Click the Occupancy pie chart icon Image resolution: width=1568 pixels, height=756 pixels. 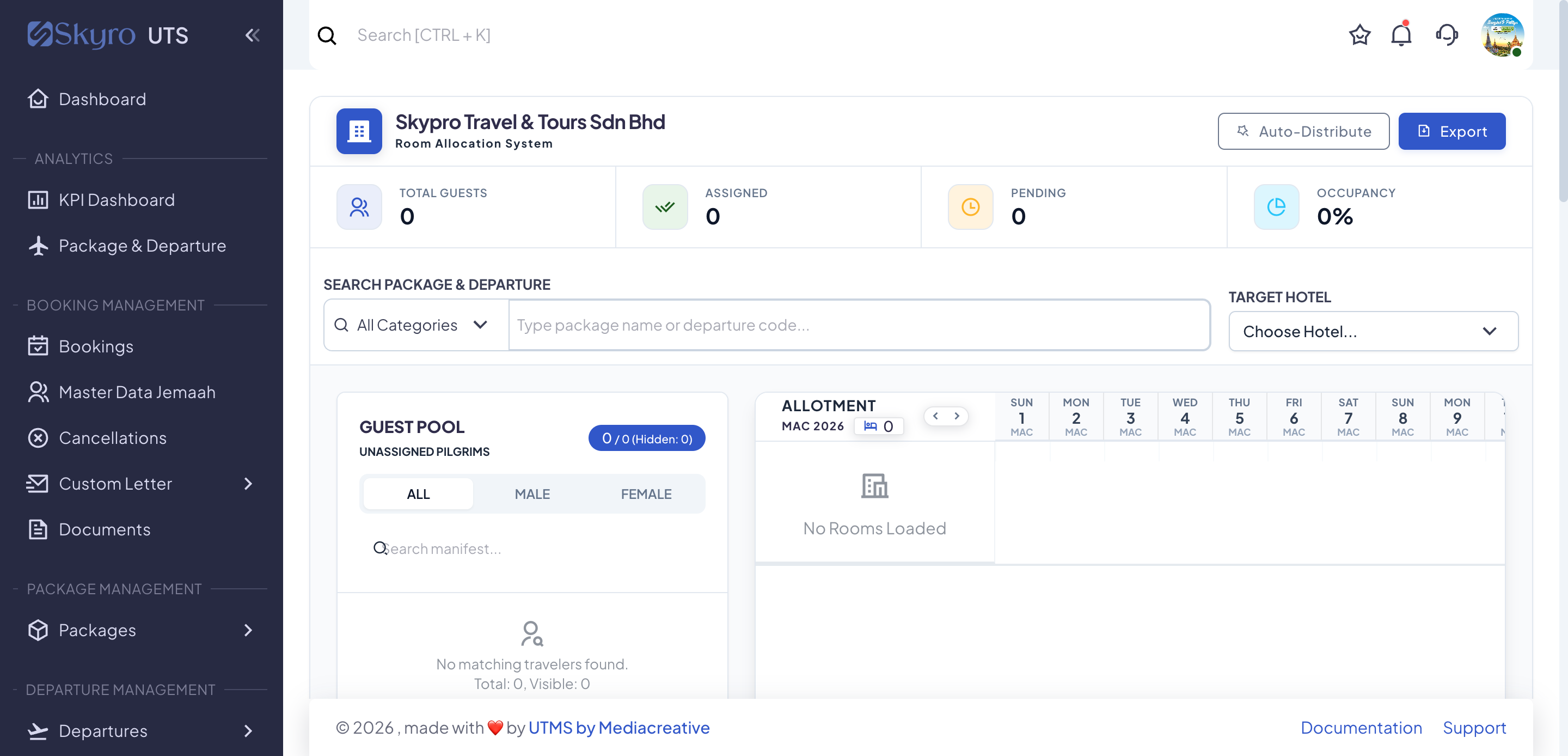click(x=1276, y=207)
